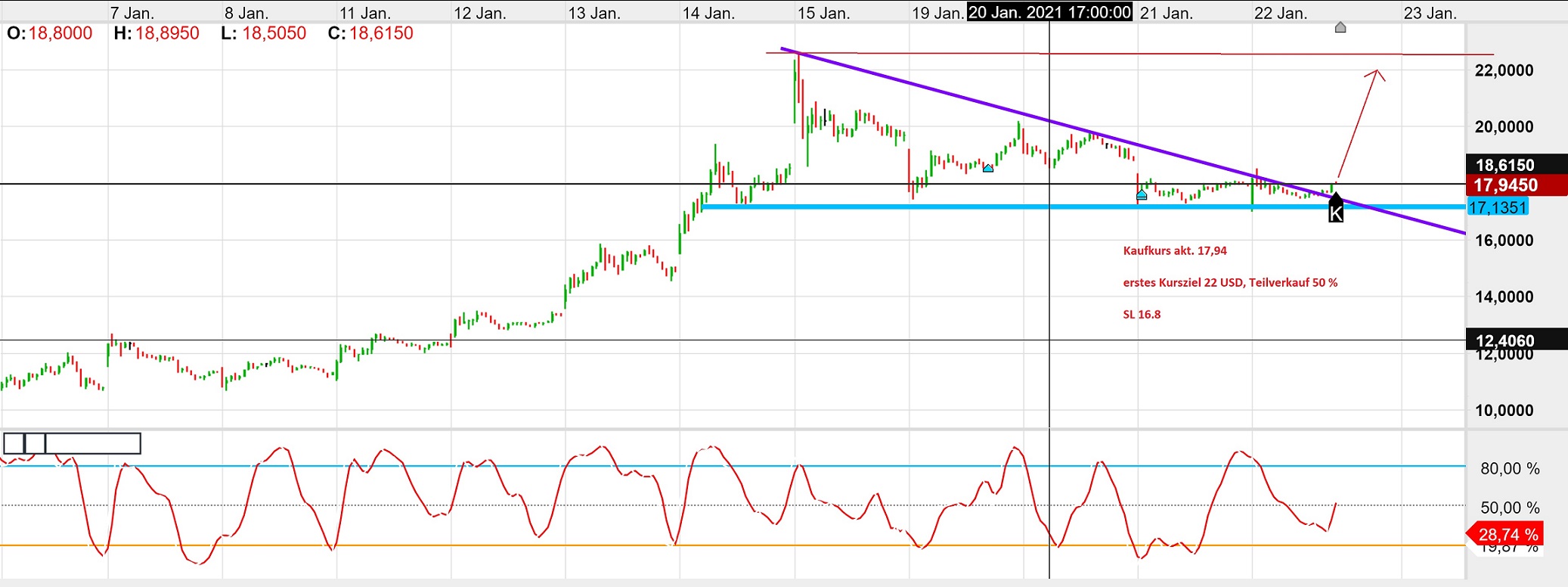1568x587 pixels.
Task: Select the thick blue support line
Action: (x=907, y=207)
